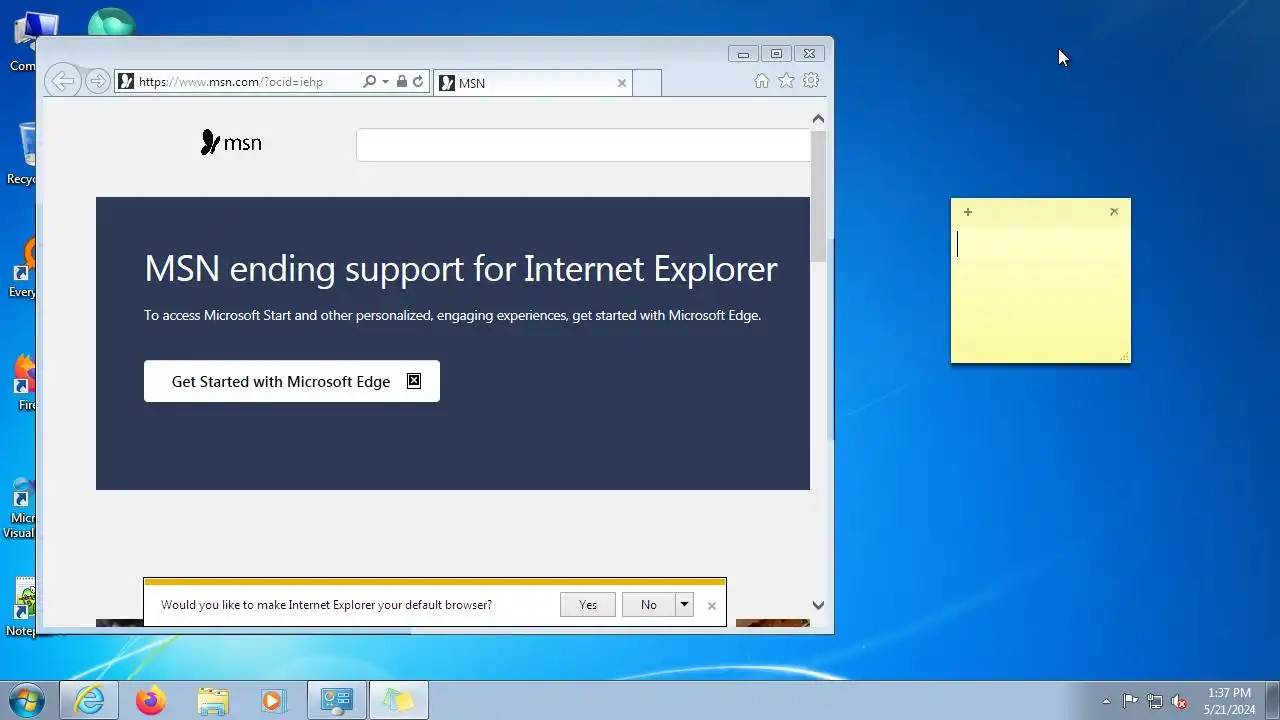Click the muted volume speaker icon
Image resolution: width=1280 pixels, height=720 pixels.
coord(1180,701)
